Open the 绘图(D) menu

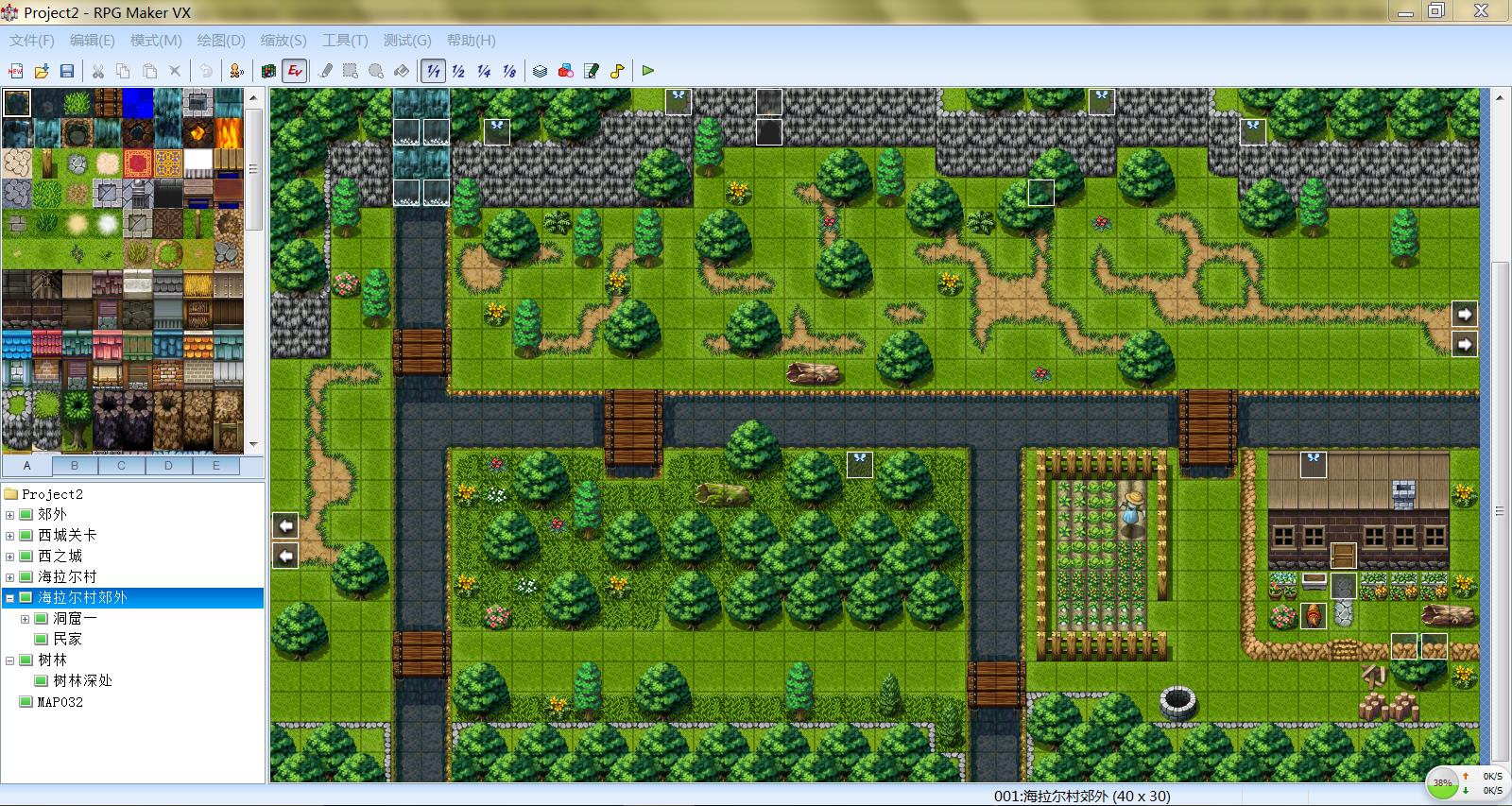tap(221, 41)
